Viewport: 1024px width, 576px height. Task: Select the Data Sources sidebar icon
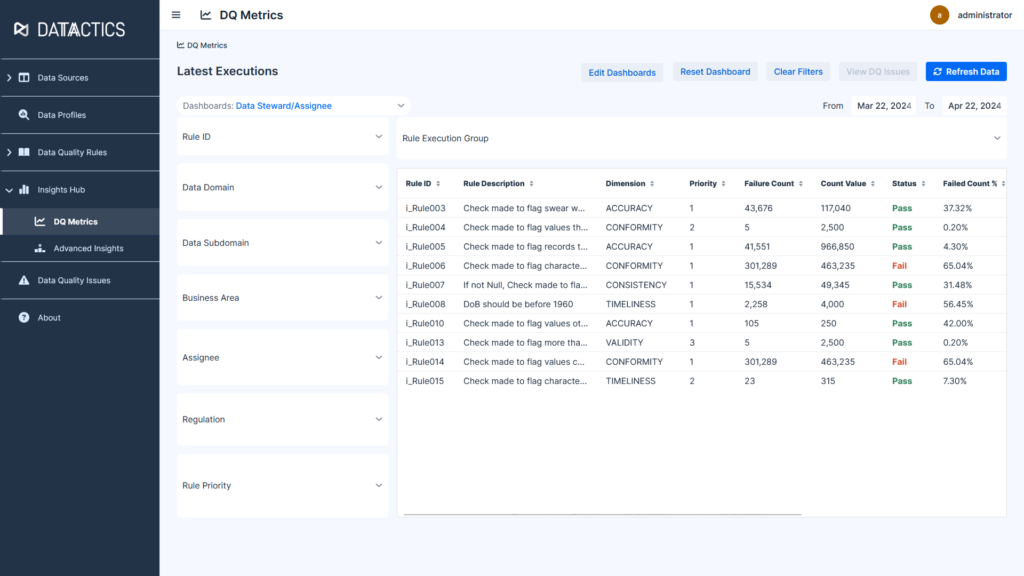coord(24,77)
